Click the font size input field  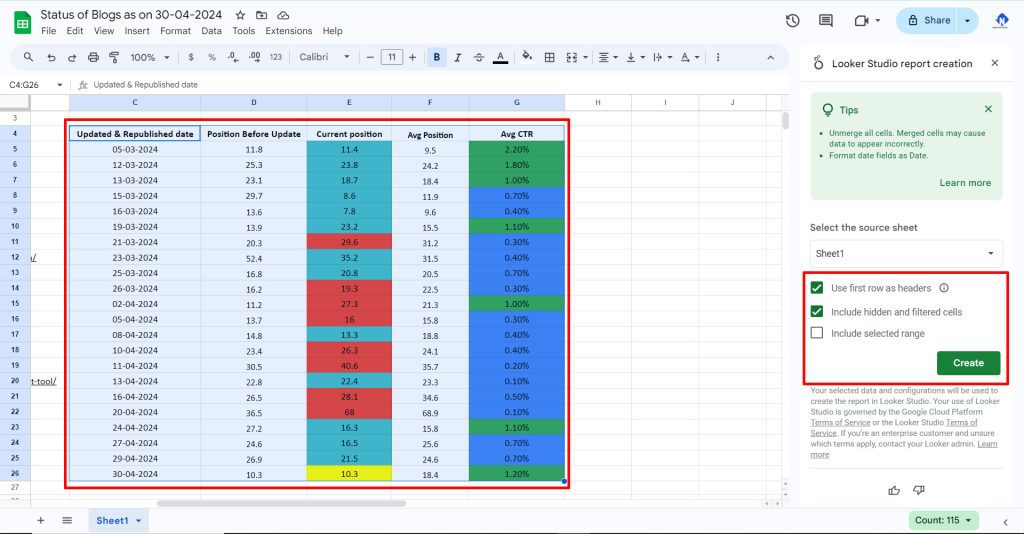tap(392, 57)
